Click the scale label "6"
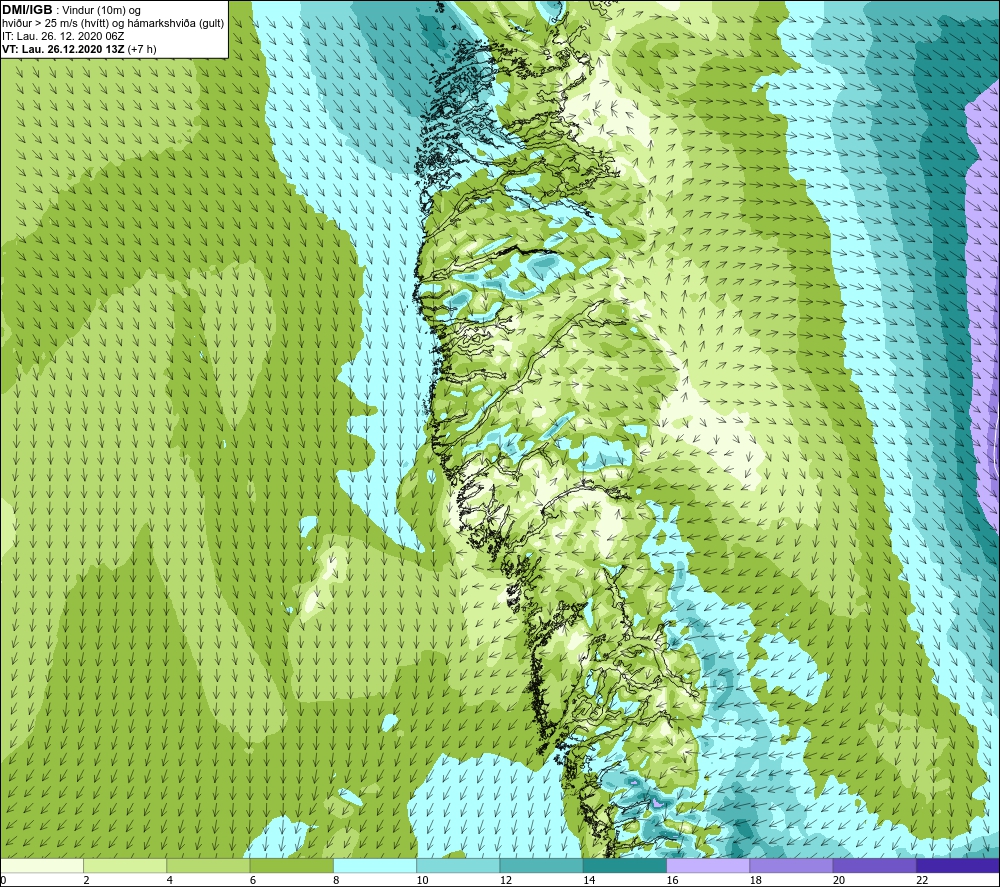This screenshot has width=1000, height=887. coord(253,880)
